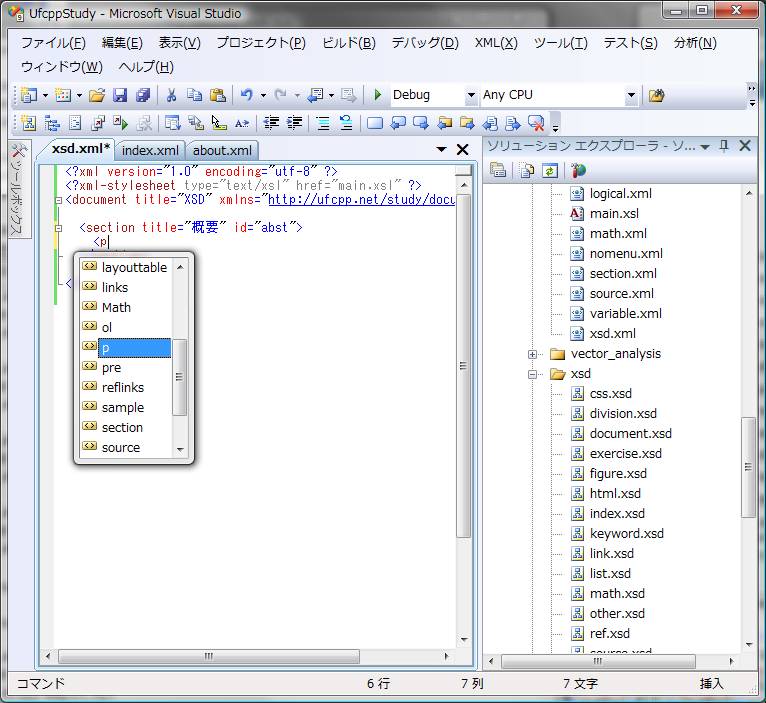Click the New Project toolbar icon
The width and height of the screenshot is (766, 703).
(x=29, y=95)
